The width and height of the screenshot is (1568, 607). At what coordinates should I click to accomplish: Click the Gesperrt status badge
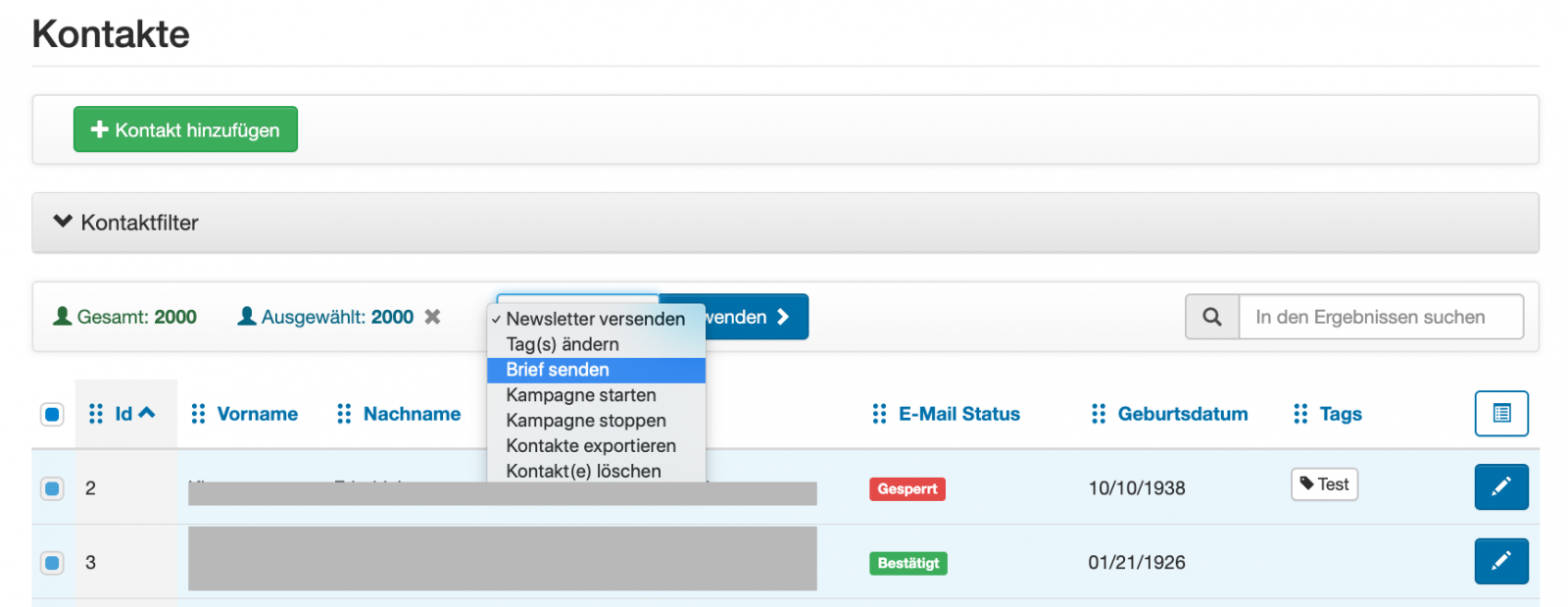906,488
